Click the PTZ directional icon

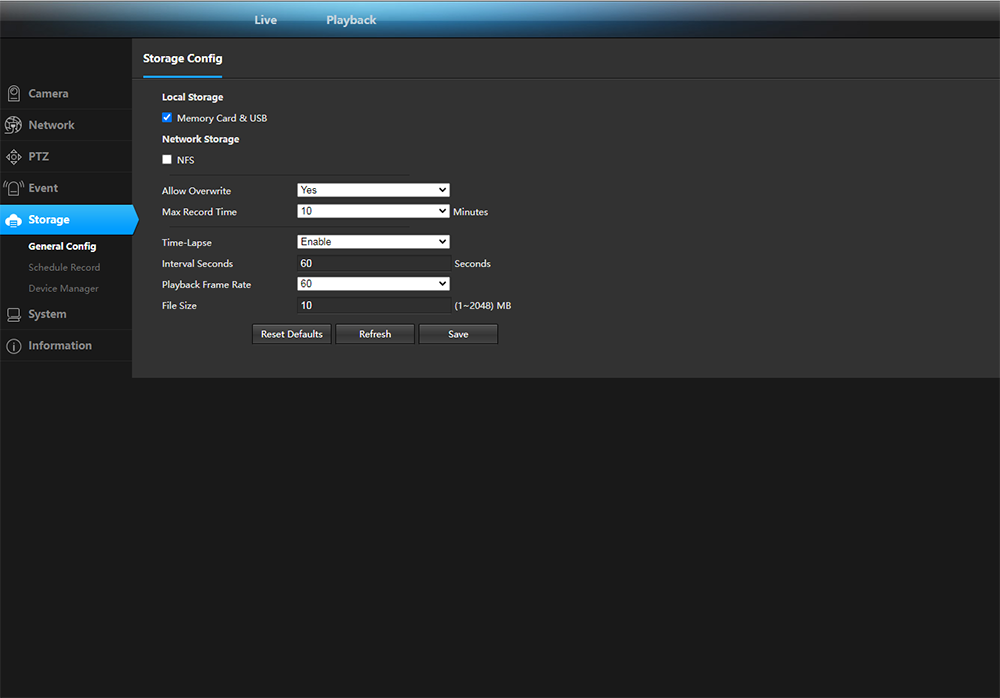click(x=14, y=157)
